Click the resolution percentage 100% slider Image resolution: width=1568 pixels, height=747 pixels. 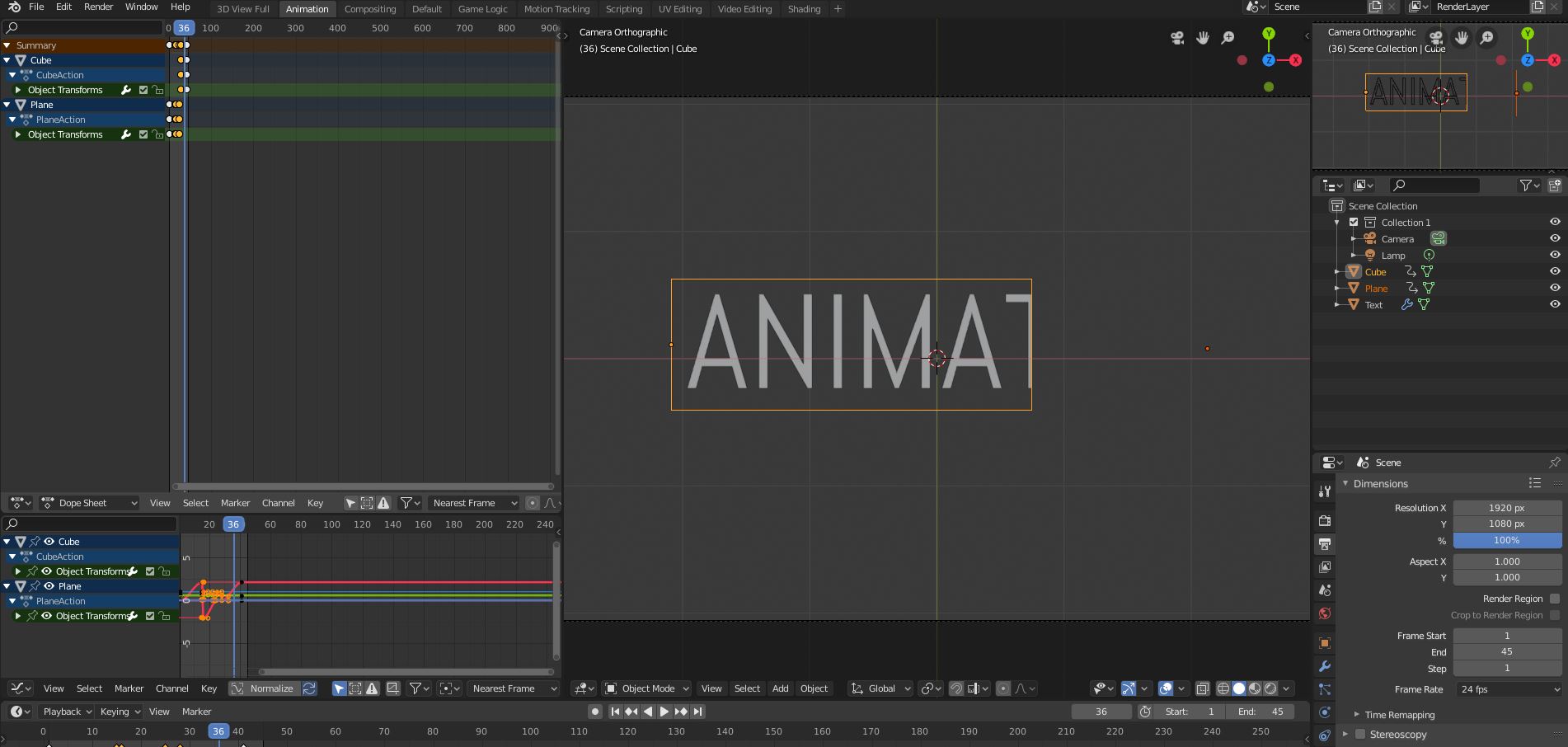(x=1507, y=540)
